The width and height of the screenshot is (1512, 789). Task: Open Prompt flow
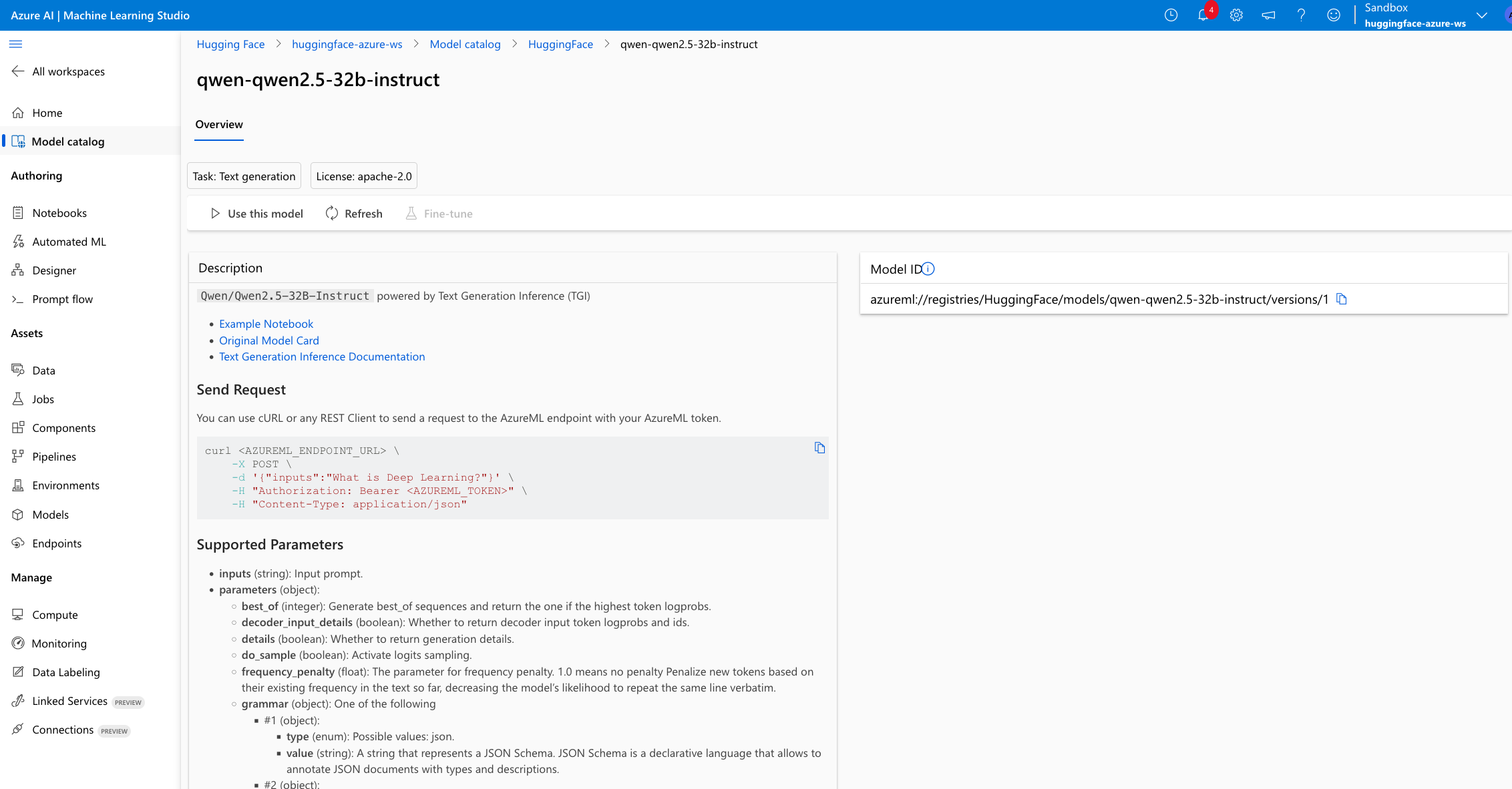tap(63, 298)
